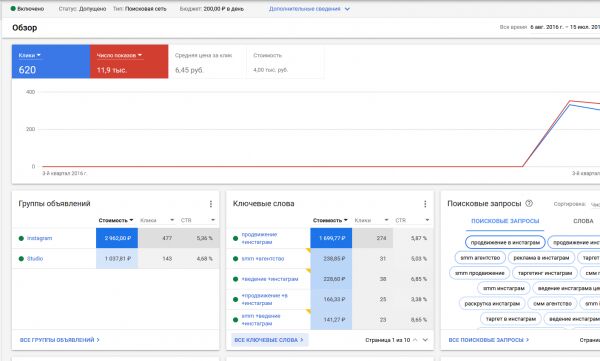Viewport: 600px width, 361px height.
Task: Click the green status dot beside Instagram ad group
Action: [21, 238]
